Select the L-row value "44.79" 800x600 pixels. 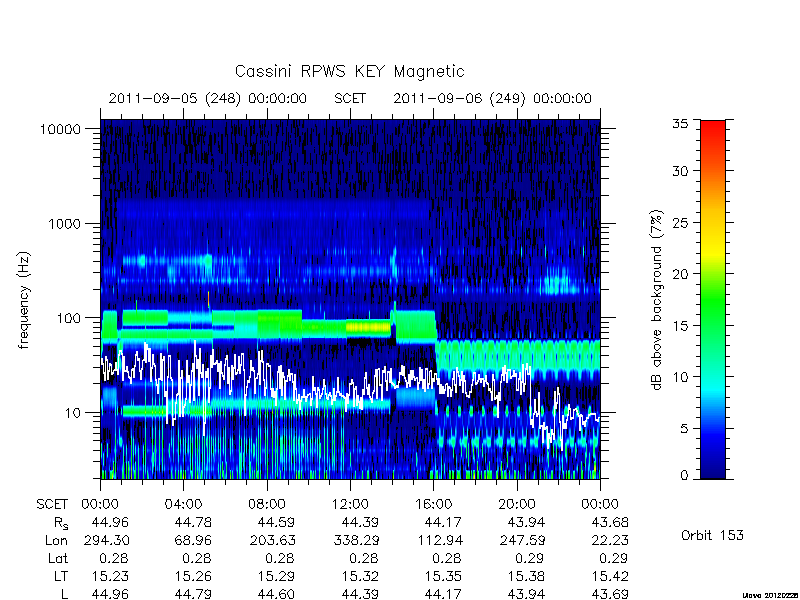193,594
